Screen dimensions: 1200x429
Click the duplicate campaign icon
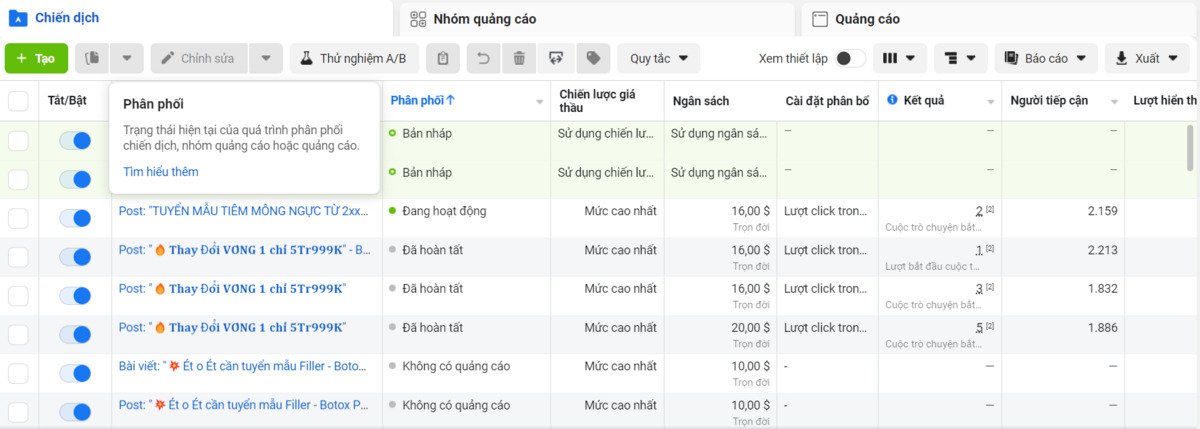[x=92, y=59]
